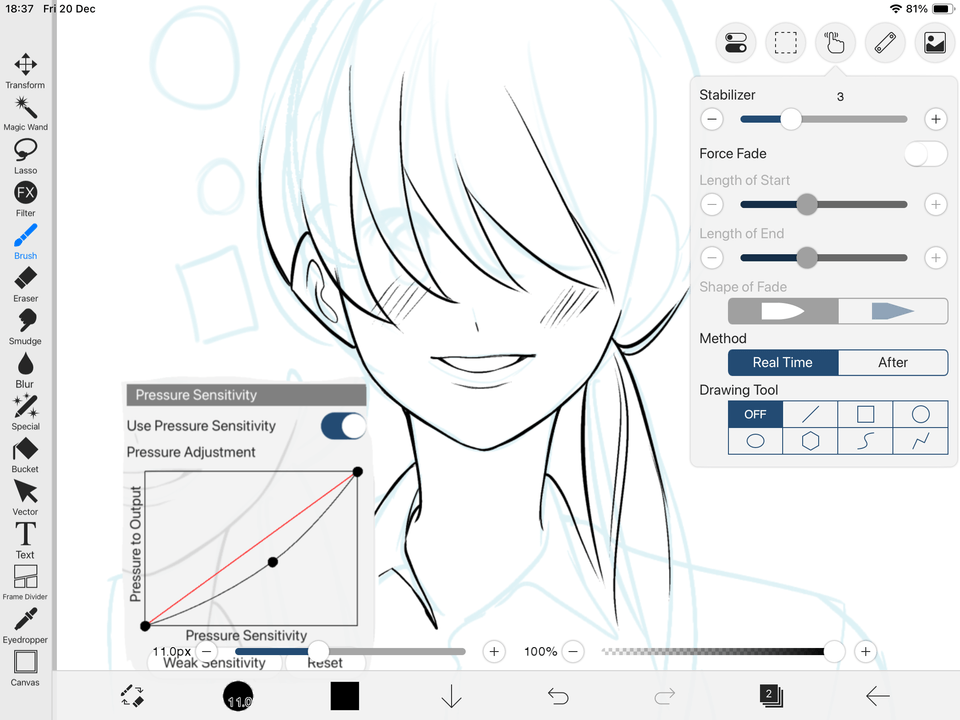Image resolution: width=960 pixels, height=720 pixels.
Task: Increase Stabilizer with the plus button
Action: coord(935,119)
